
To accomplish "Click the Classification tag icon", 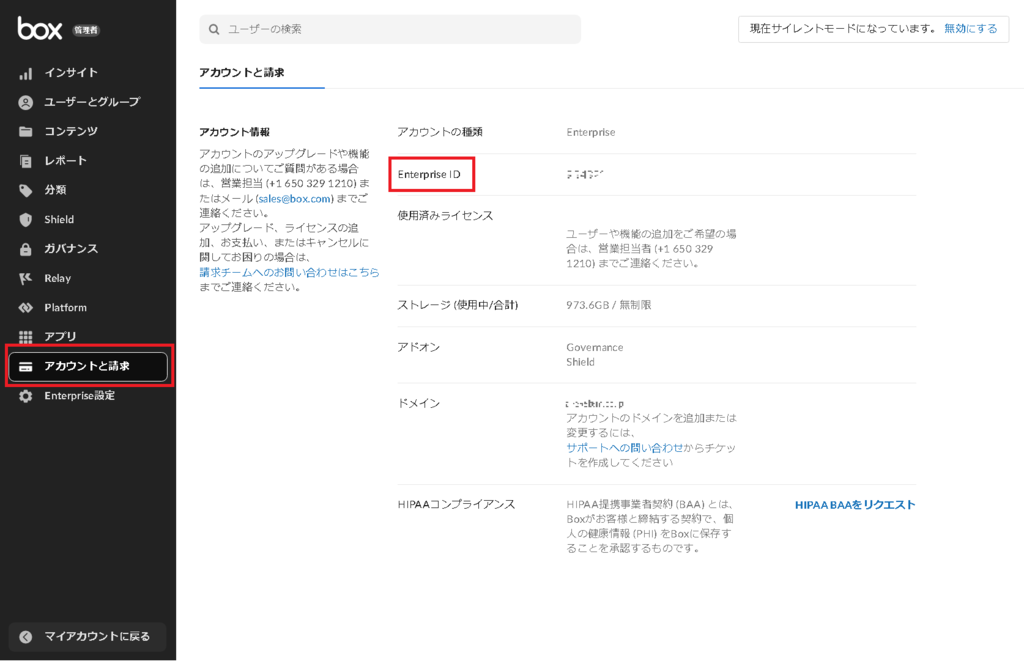I will click(26, 190).
